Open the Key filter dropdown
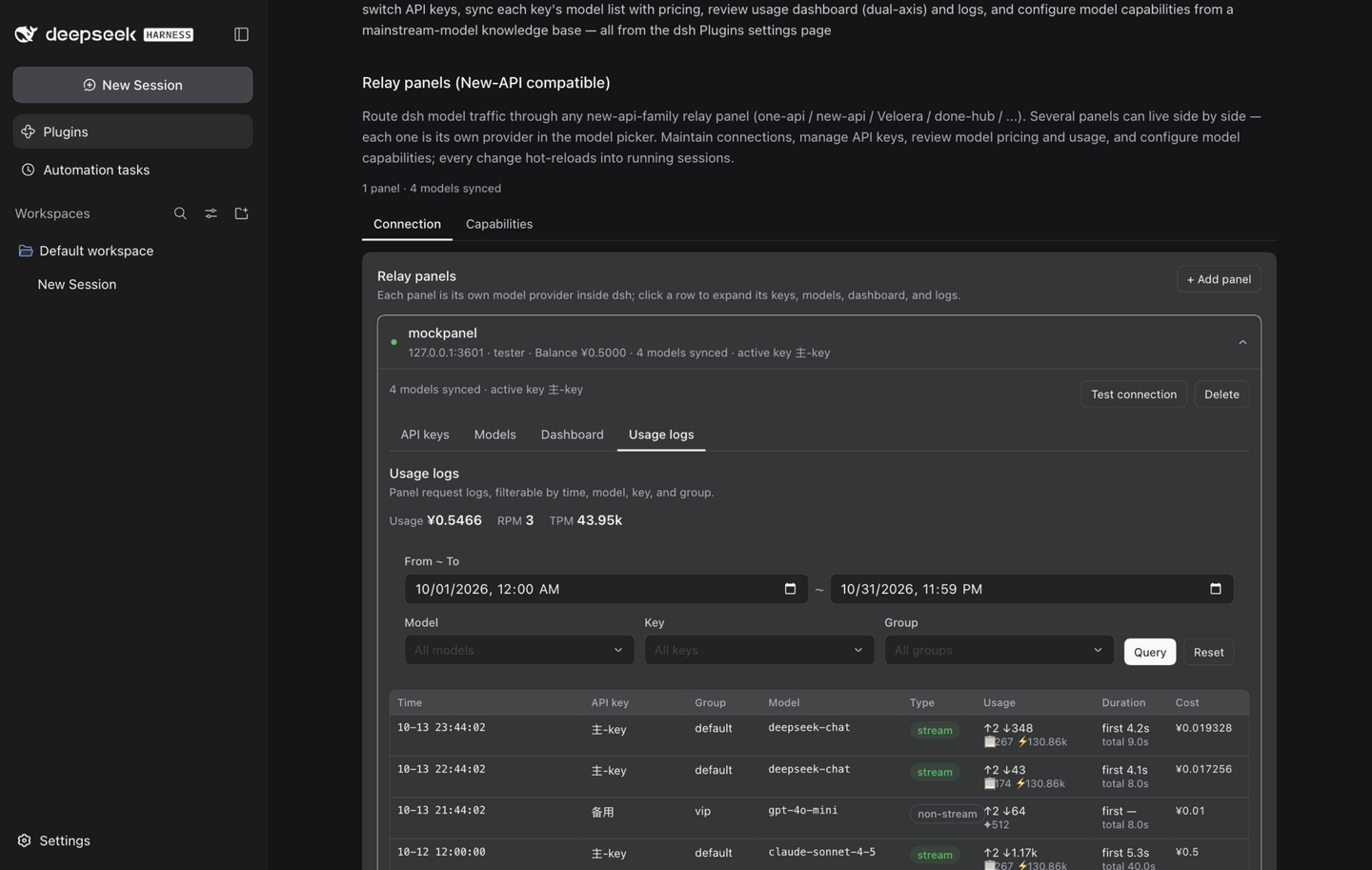The height and width of the screenshot is (870, 1372). [759, 650]
